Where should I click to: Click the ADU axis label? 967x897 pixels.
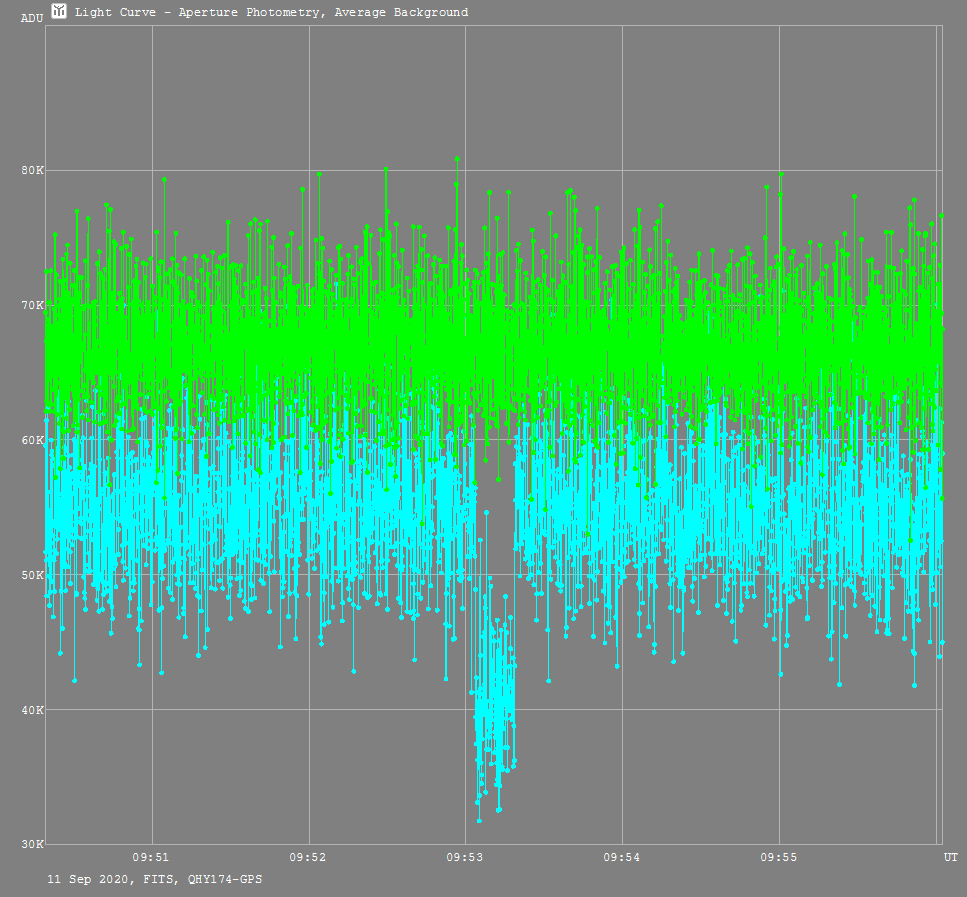pos(32,19)
